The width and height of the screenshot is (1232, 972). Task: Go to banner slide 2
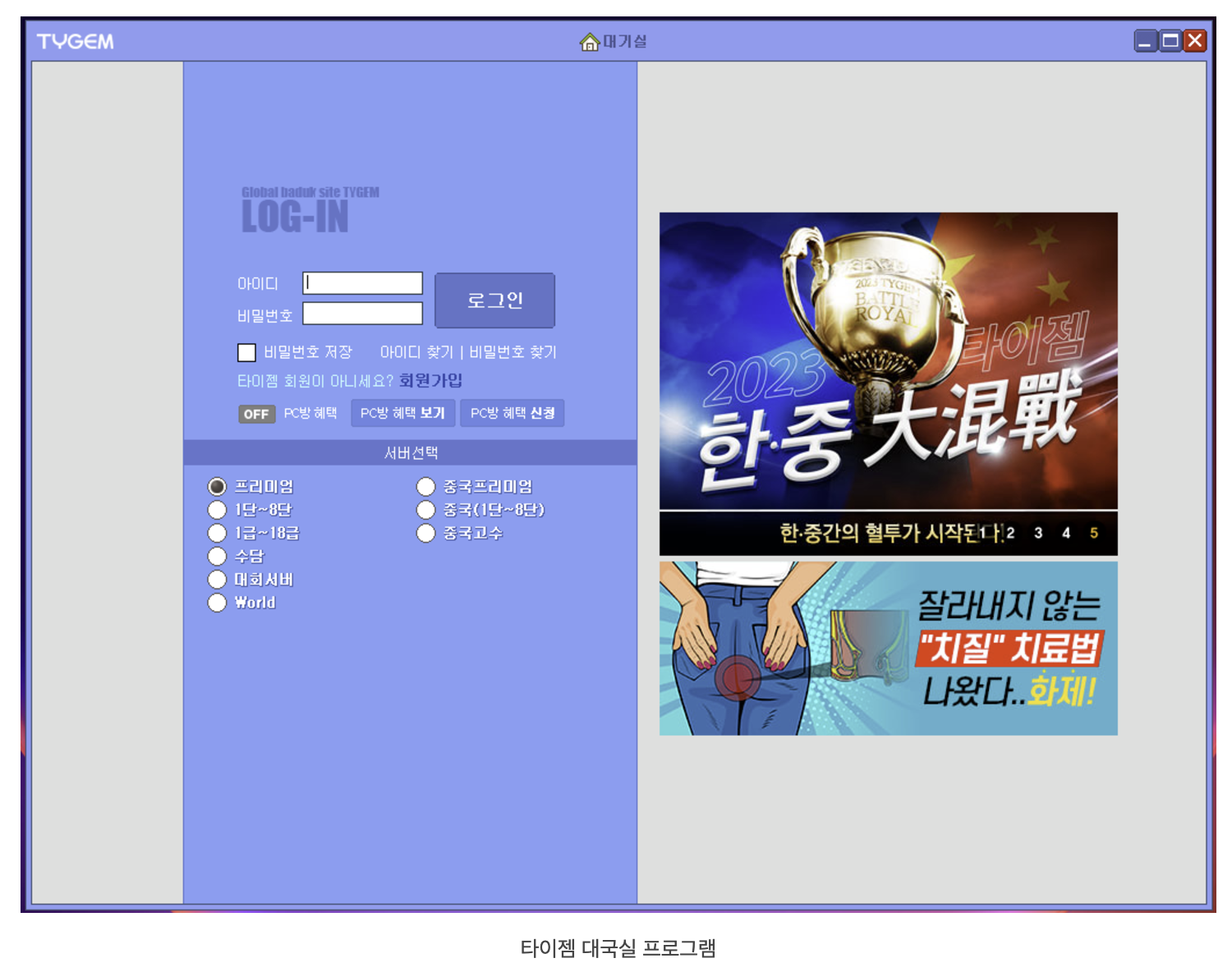point(1010,533)
